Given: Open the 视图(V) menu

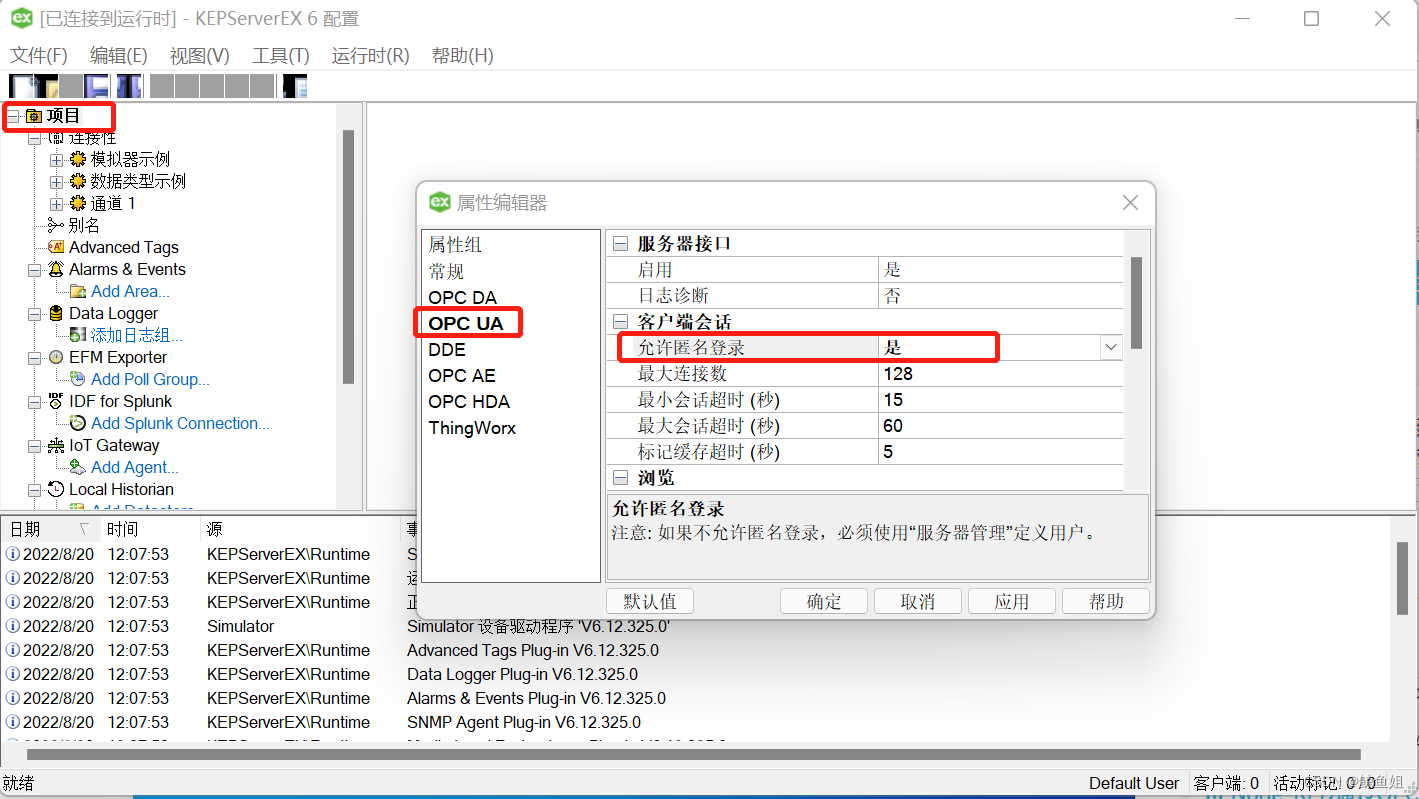Looking at the screenshot, I should (x=200, y=56).
